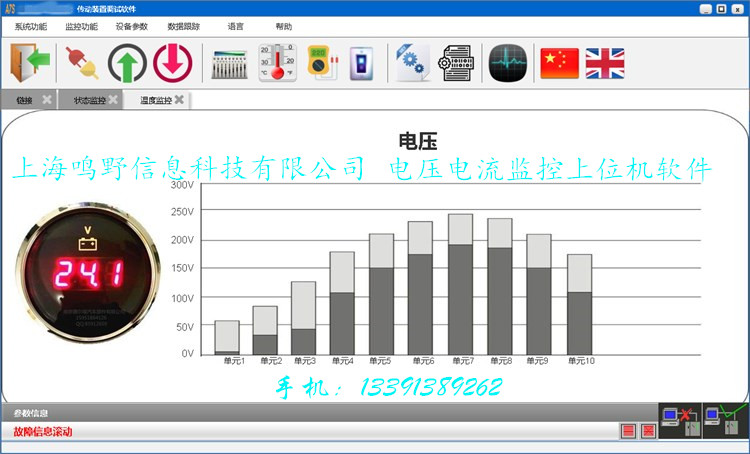Click the first red fault list button
The width and height of the screenshot is (750, 454).
(629, 431)
